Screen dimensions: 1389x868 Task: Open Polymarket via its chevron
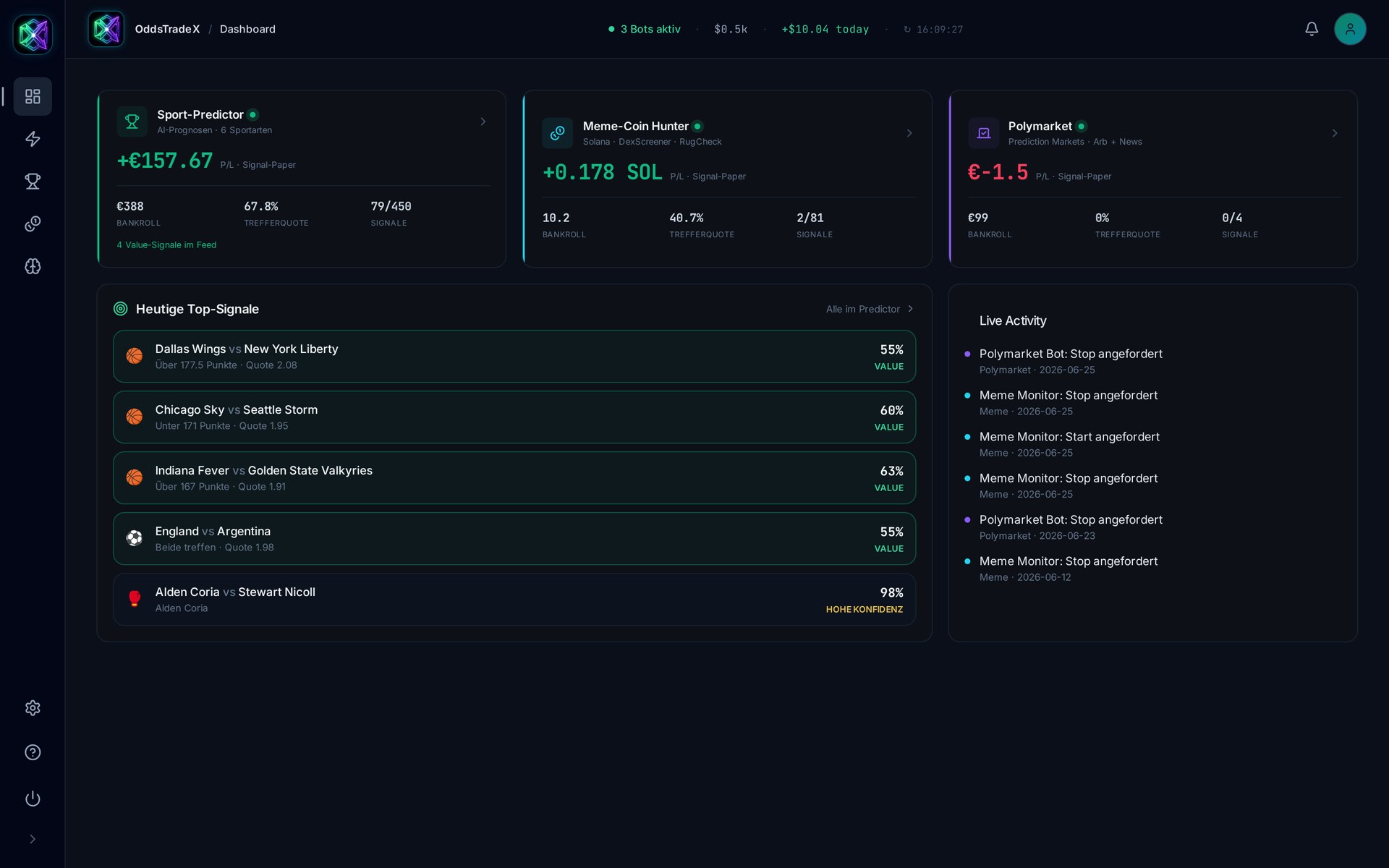tap(1335, 133)
